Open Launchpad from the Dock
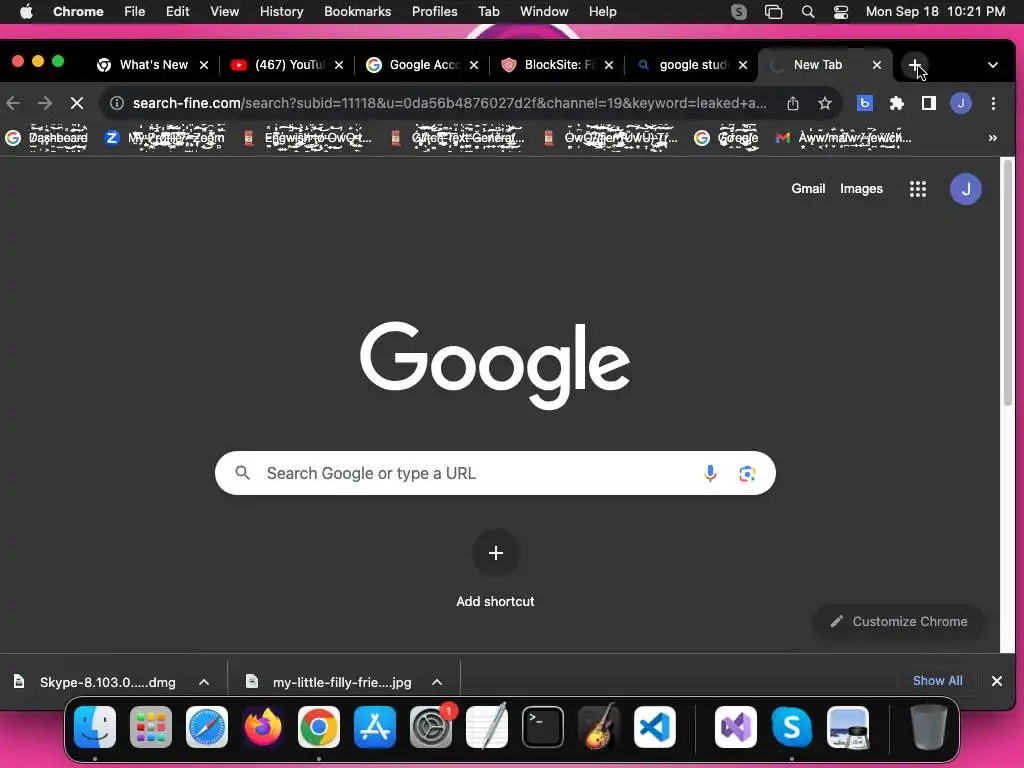The width and height of the screenshot is (1024, 768). 151,727
